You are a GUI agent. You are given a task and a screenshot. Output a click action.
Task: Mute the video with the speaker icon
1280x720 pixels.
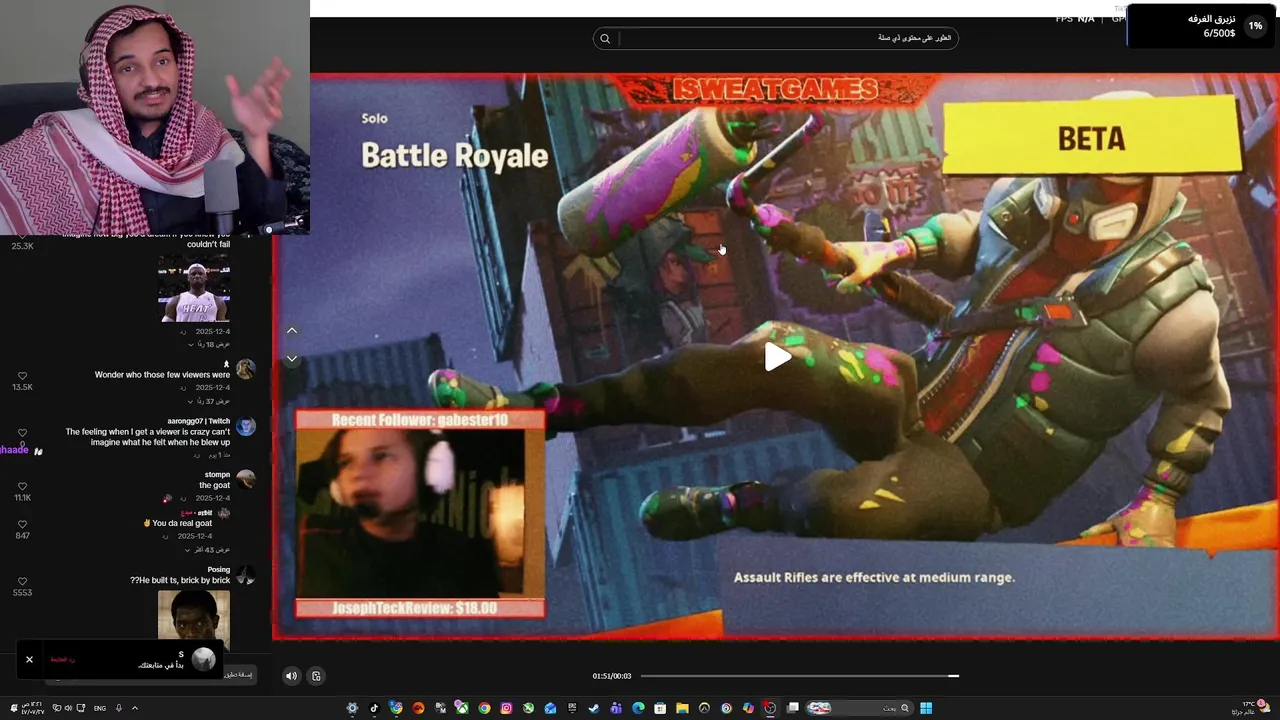coord(291,676)
